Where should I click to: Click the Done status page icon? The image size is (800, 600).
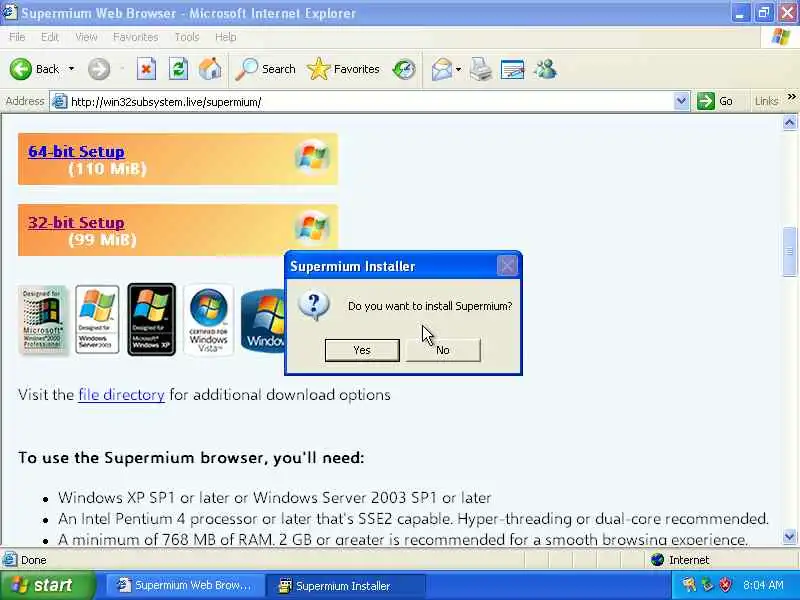(10, 560)
